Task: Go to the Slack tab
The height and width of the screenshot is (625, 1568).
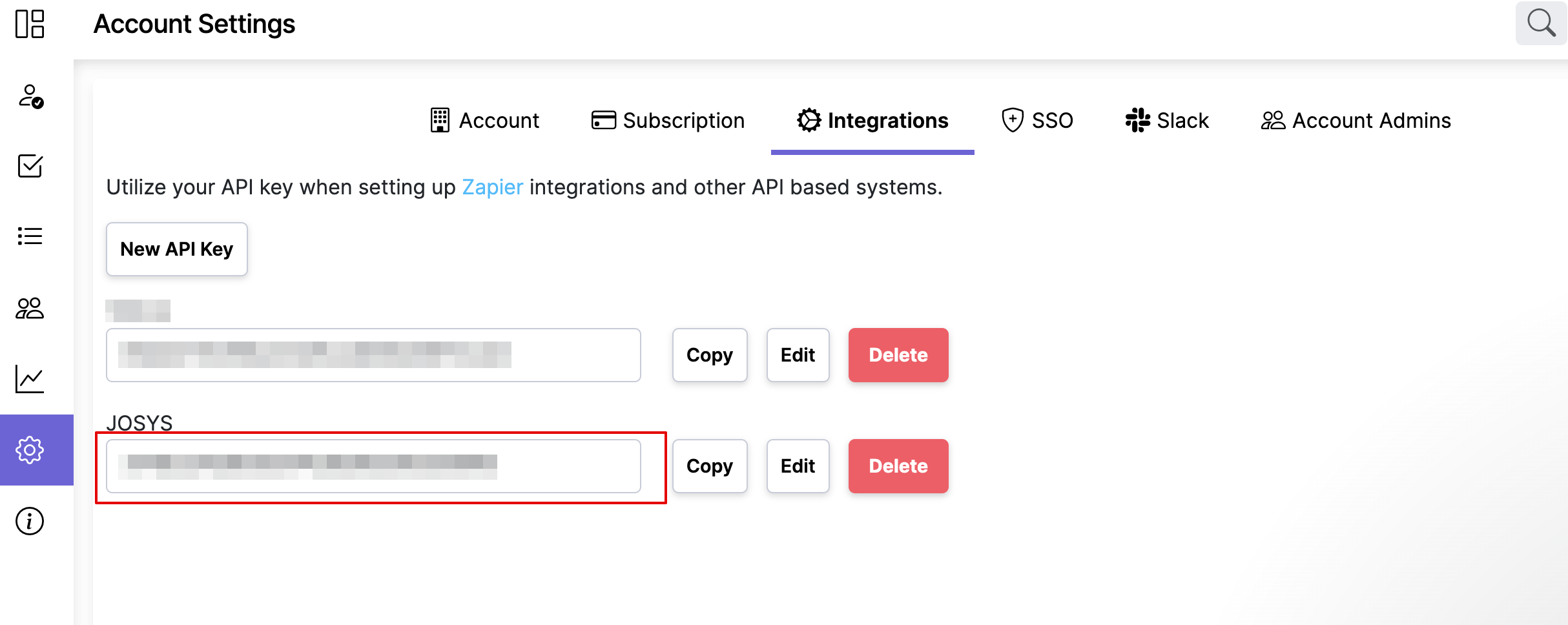Action: [x=1167, y=121]
